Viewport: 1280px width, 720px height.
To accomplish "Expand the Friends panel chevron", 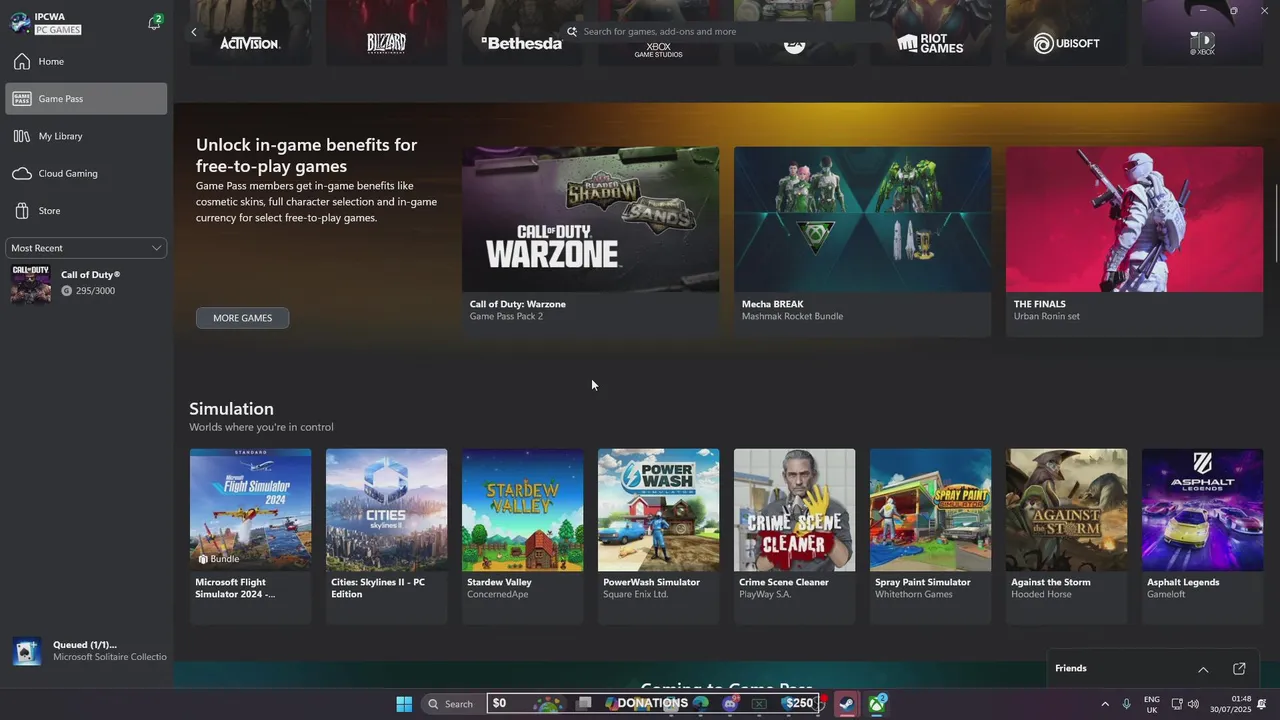I will click(x=1203, y=669).
